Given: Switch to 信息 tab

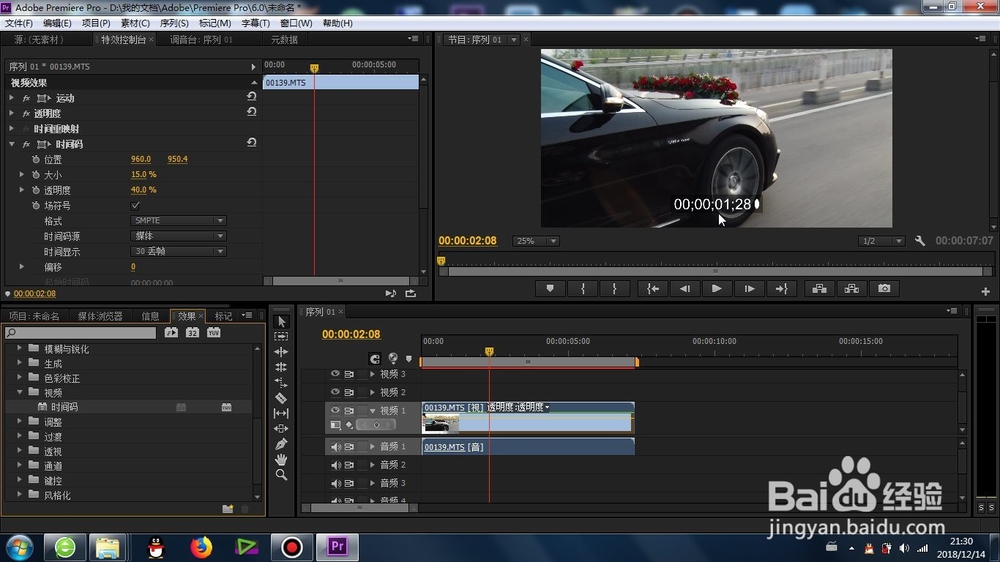Looking at the screenshot, I should (x=150, y=316).
